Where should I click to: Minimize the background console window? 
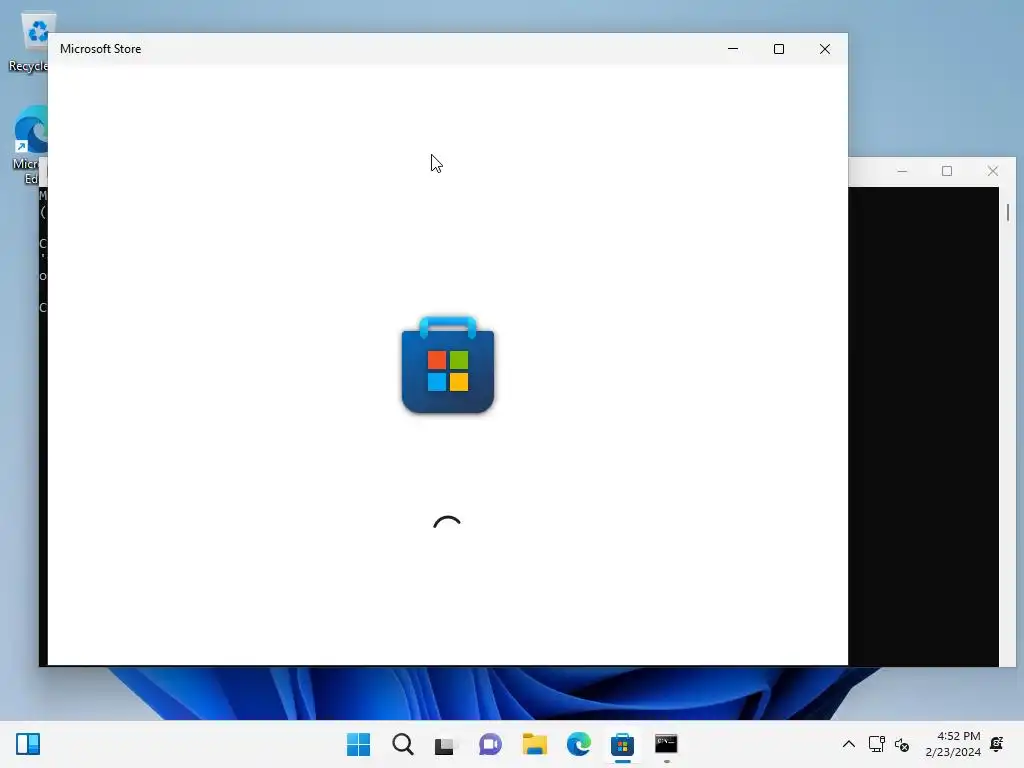pyautogui.click(x=903, y=171)
